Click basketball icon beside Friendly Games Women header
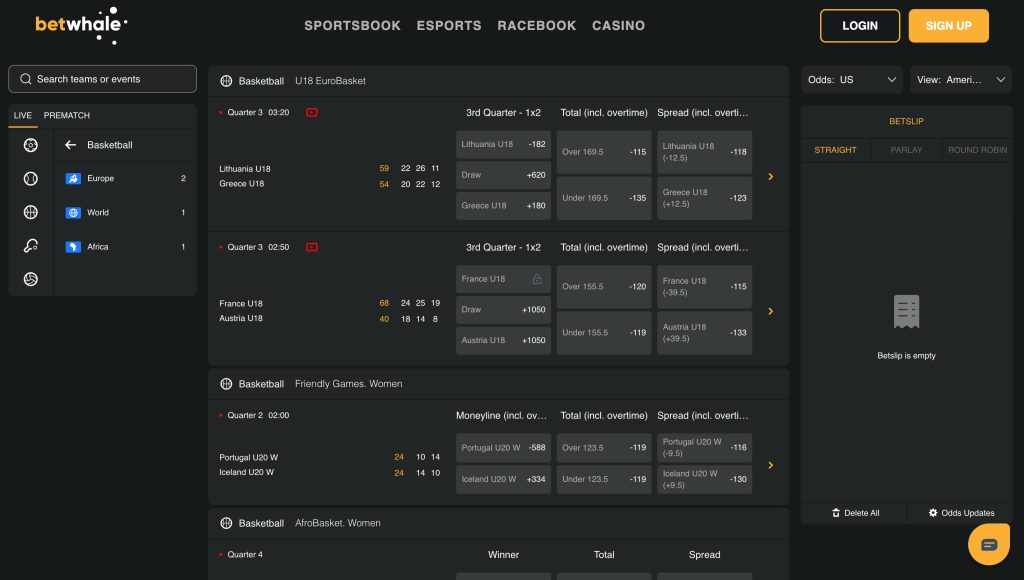Viewport: 1024px width, 580px height. 226,384
